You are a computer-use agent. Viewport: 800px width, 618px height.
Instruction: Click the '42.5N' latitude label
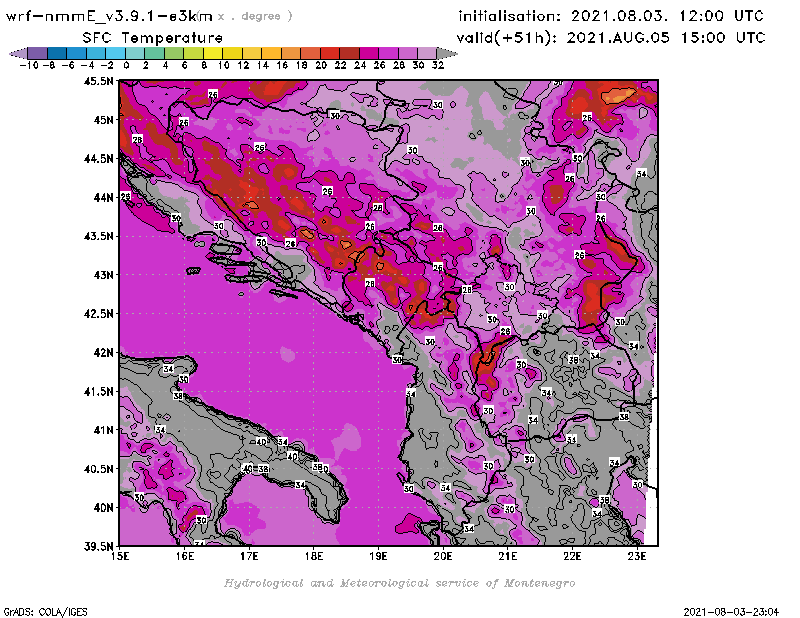click(x=99, y=314)
